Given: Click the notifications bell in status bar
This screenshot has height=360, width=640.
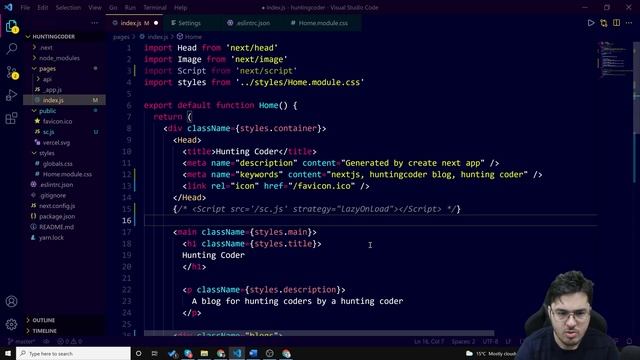Looking at the screenshot, I should coord(629,341).
